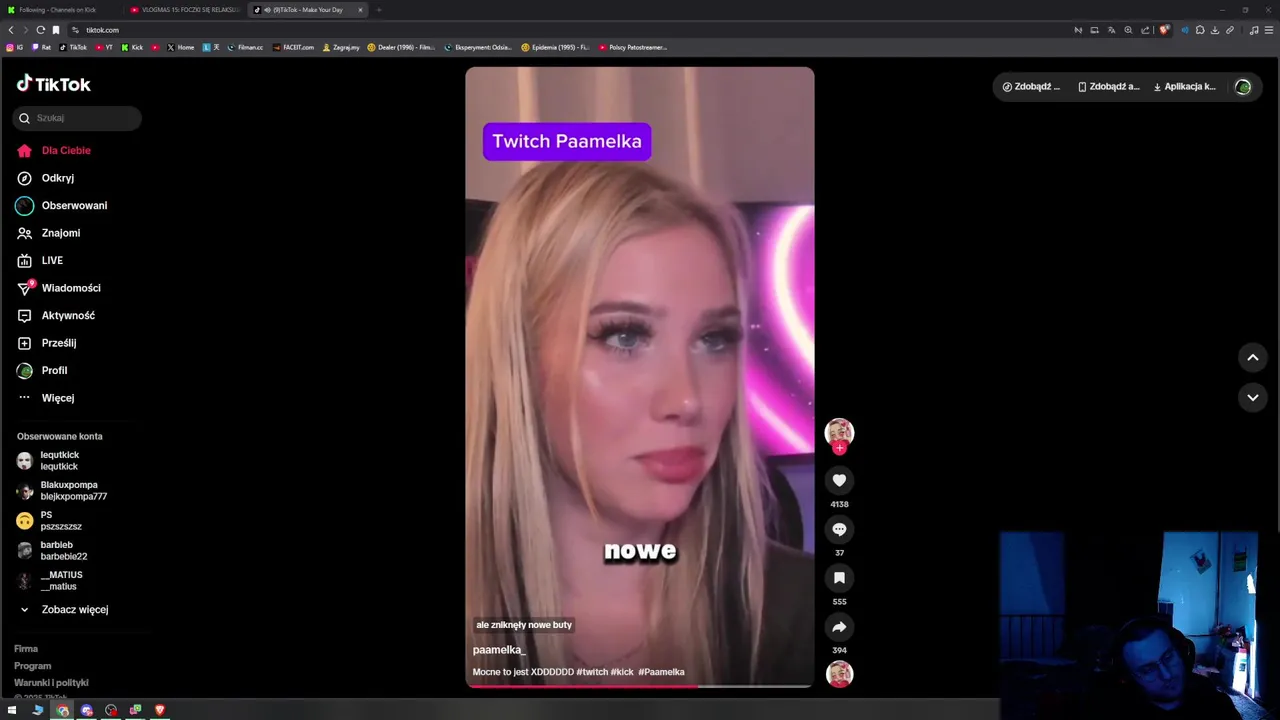
Task: Open the creator's avatar beside the video
Action: point(839,432)
